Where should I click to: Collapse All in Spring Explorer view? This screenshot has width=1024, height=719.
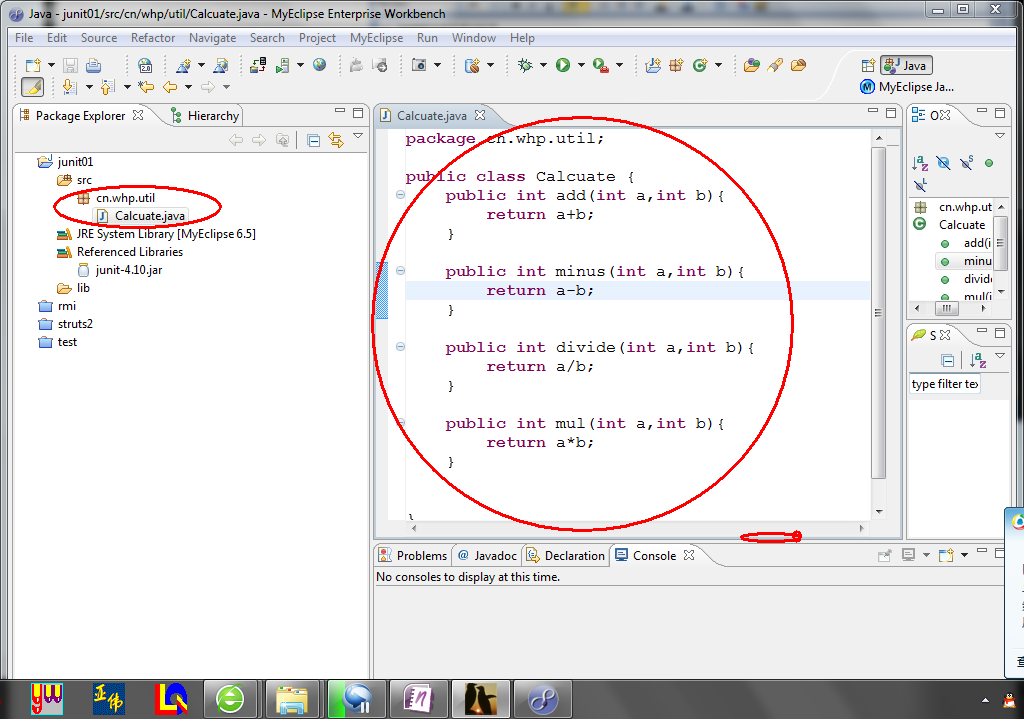pyautogui.click(x=948, y=360)
